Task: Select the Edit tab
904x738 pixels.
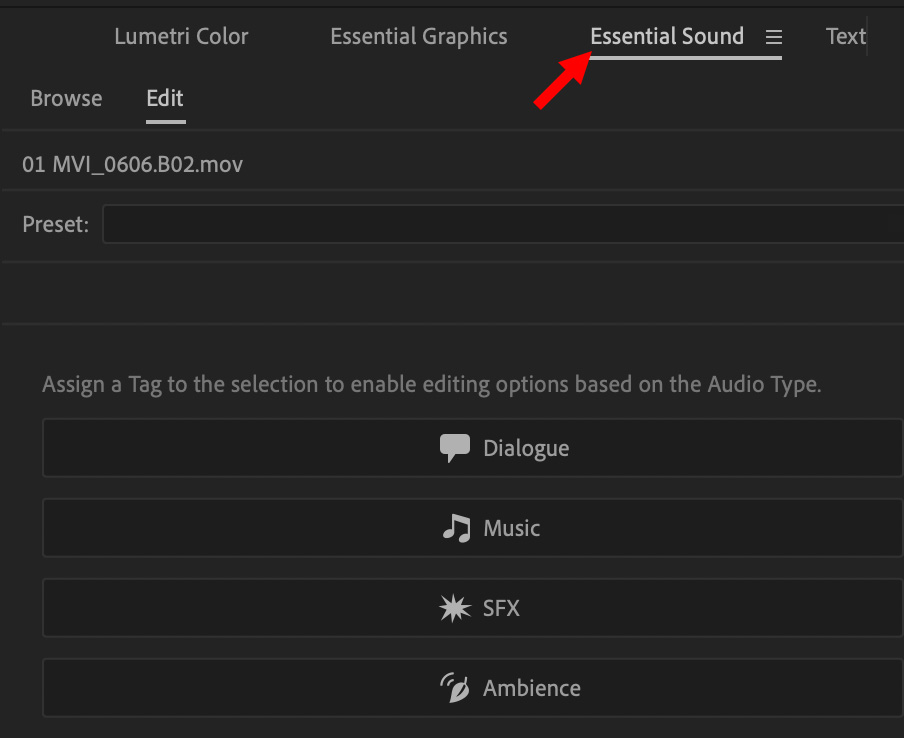Action: click(x=165, y=98)
